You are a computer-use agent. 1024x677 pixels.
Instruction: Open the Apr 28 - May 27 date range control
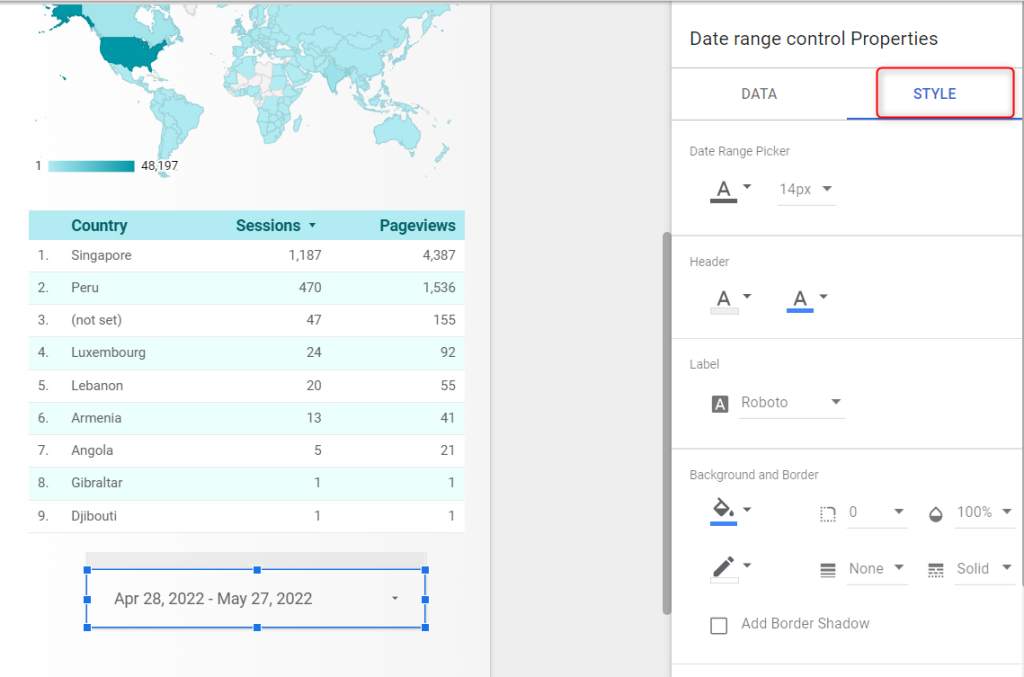click(x=256, y=599)
